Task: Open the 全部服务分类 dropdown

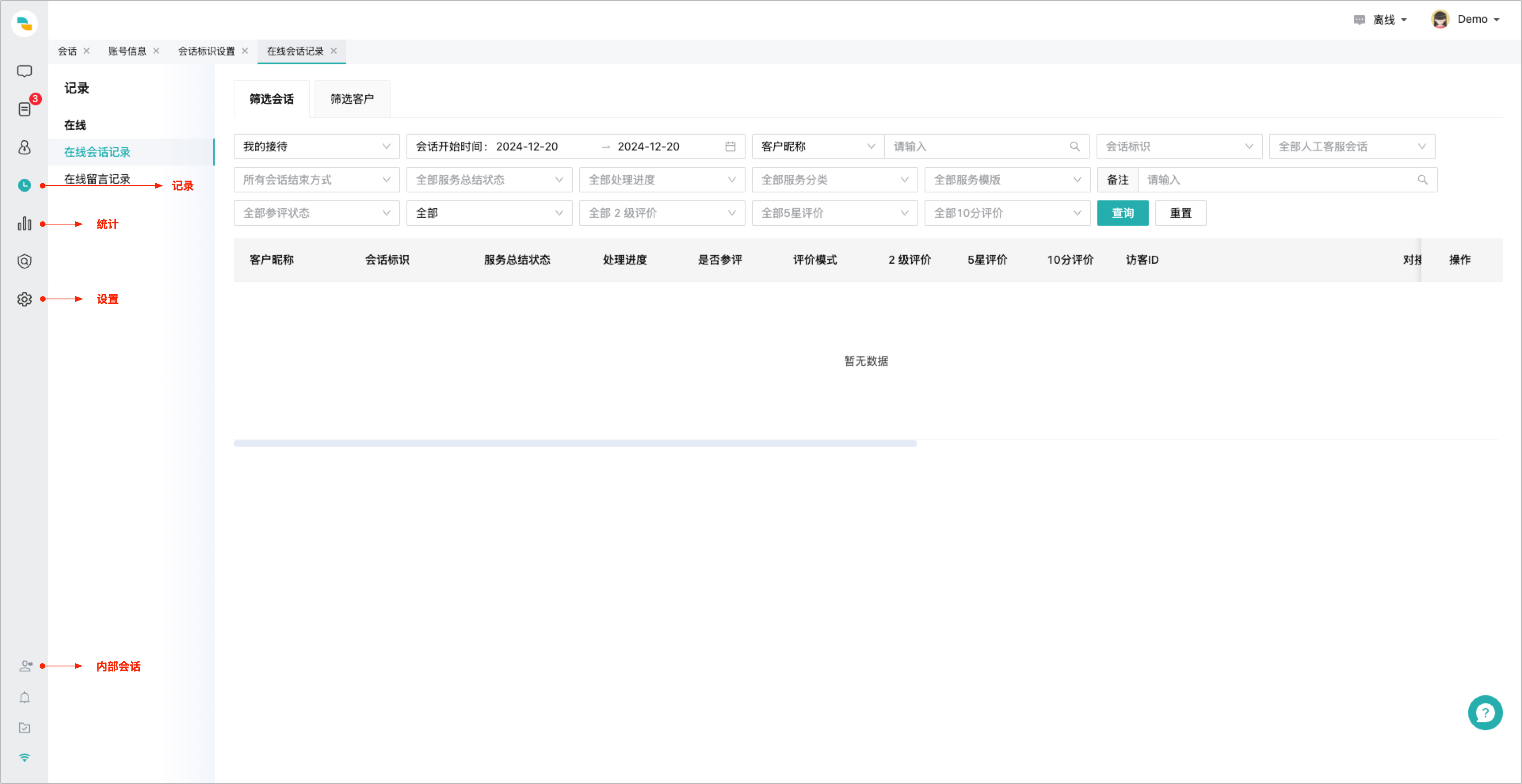Action: [x=835, y=179]
